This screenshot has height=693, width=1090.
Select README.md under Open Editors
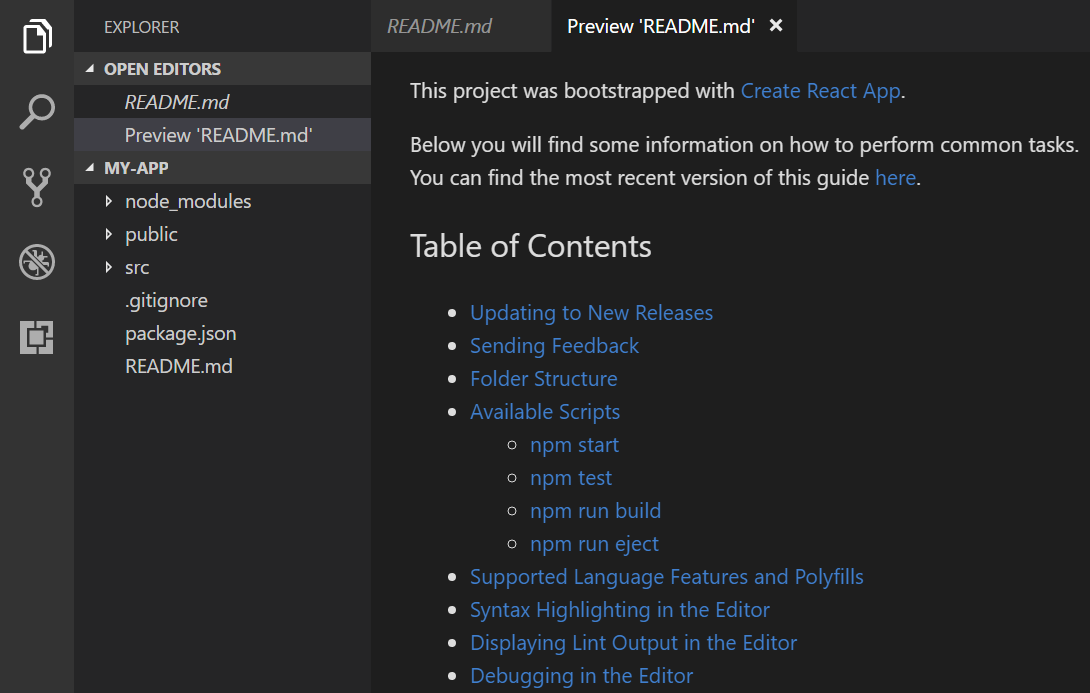(222, 102)
